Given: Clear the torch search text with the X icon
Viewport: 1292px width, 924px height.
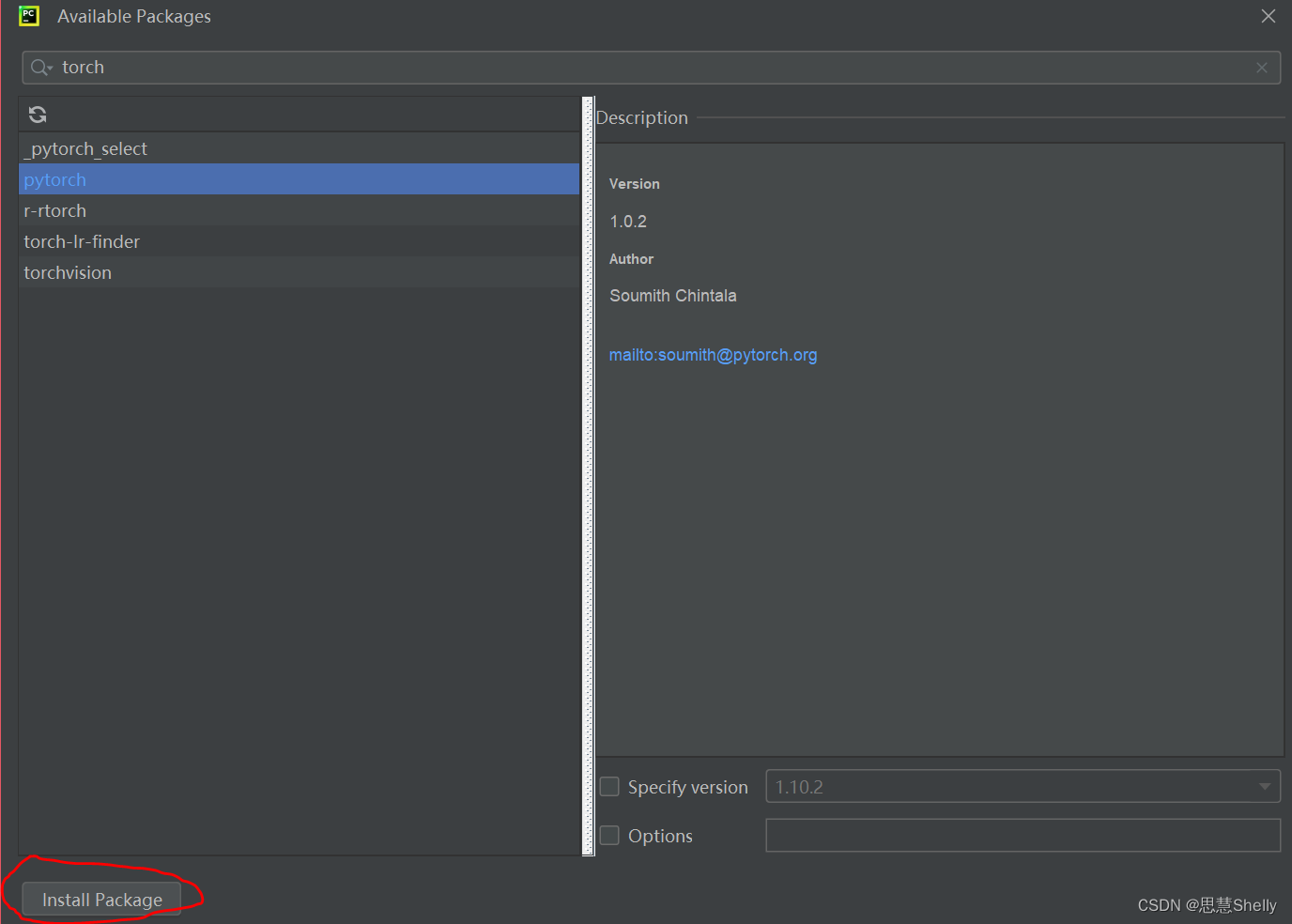Looking at the screenshot, I should tap(1261, 67).
